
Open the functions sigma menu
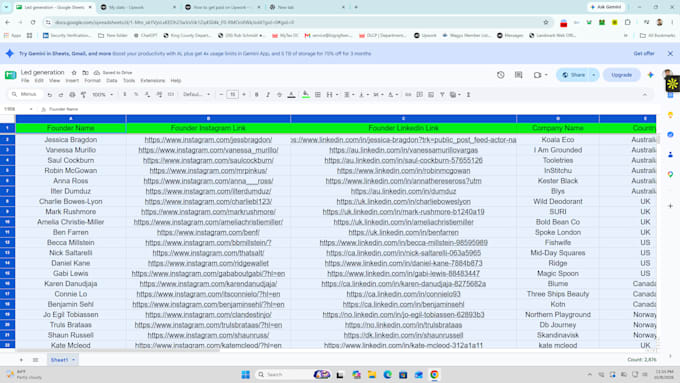pyautogui.click(x=468, y=95)
